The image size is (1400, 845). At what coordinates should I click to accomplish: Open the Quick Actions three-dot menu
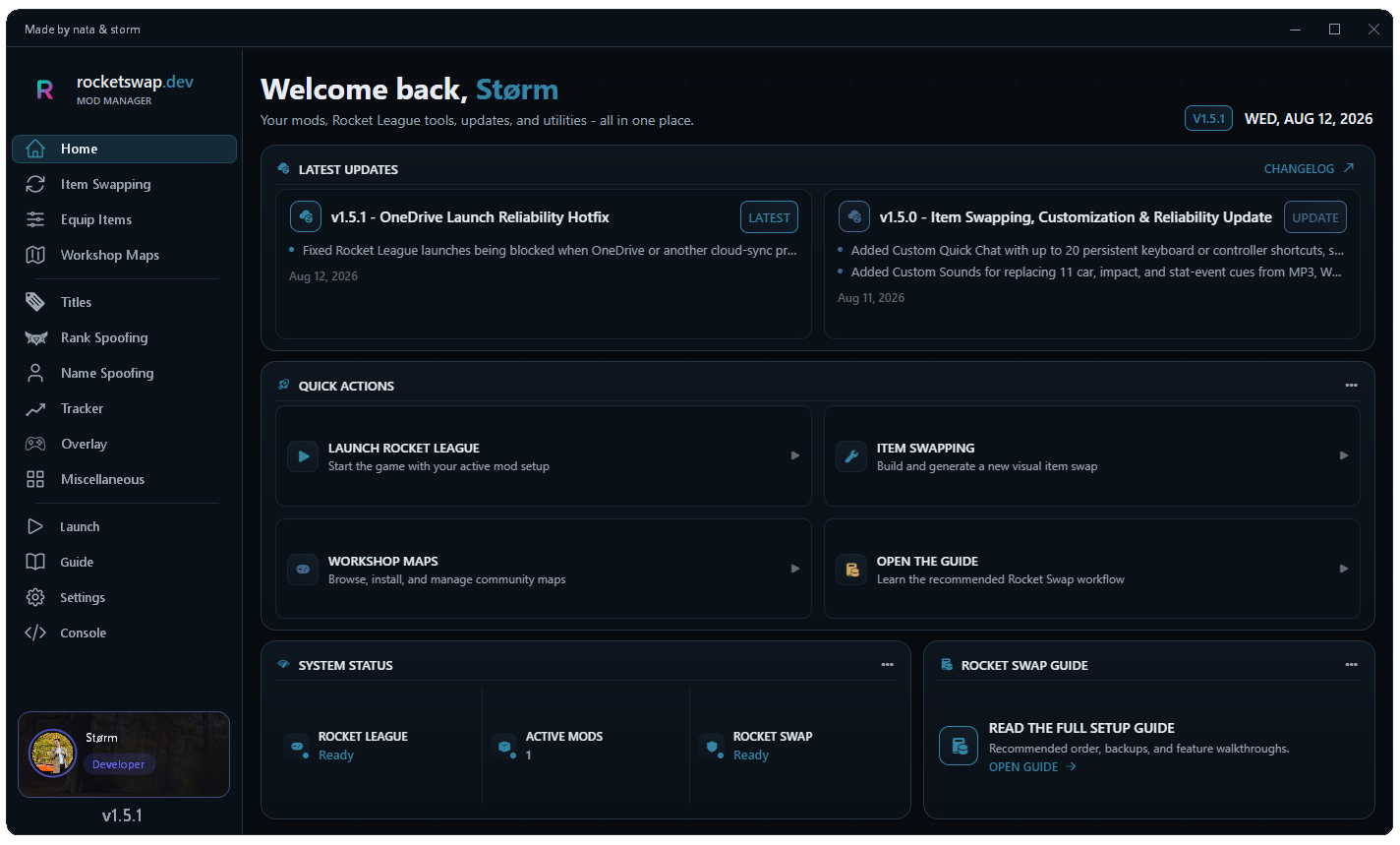click(x=1351, y=386)
